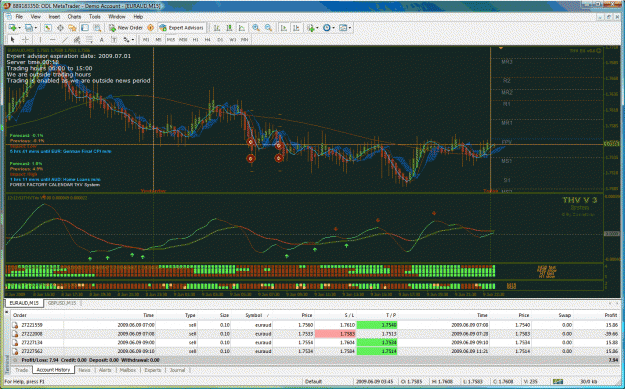Viewport: 625px width, 389px height.
Task: Expand the Profiles dropdown arrow
Action: [x=36, y=28]
